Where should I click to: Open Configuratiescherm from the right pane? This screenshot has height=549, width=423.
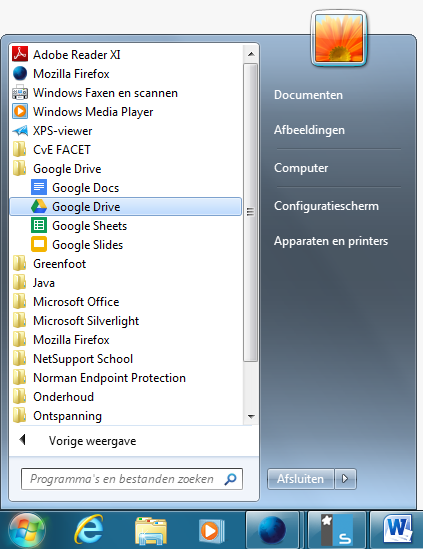coord(326,206)
